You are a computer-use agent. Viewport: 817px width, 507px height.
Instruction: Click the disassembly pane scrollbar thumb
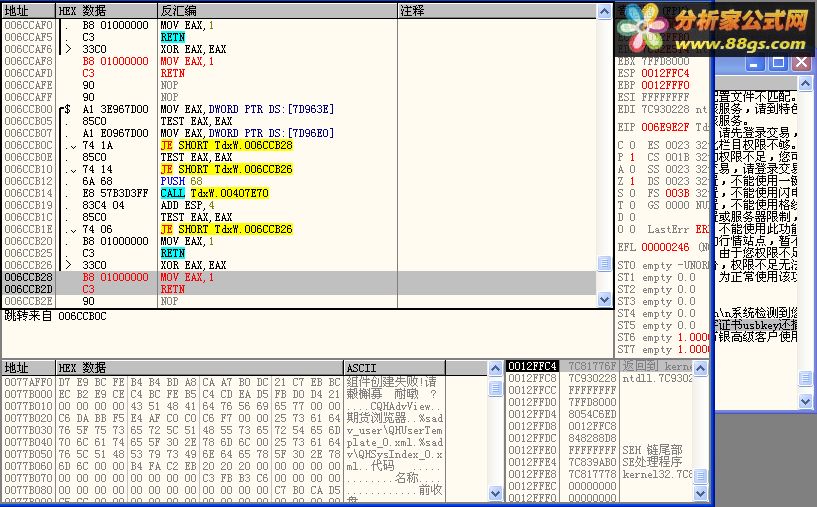pyautogui.click(x=604, y=263)
